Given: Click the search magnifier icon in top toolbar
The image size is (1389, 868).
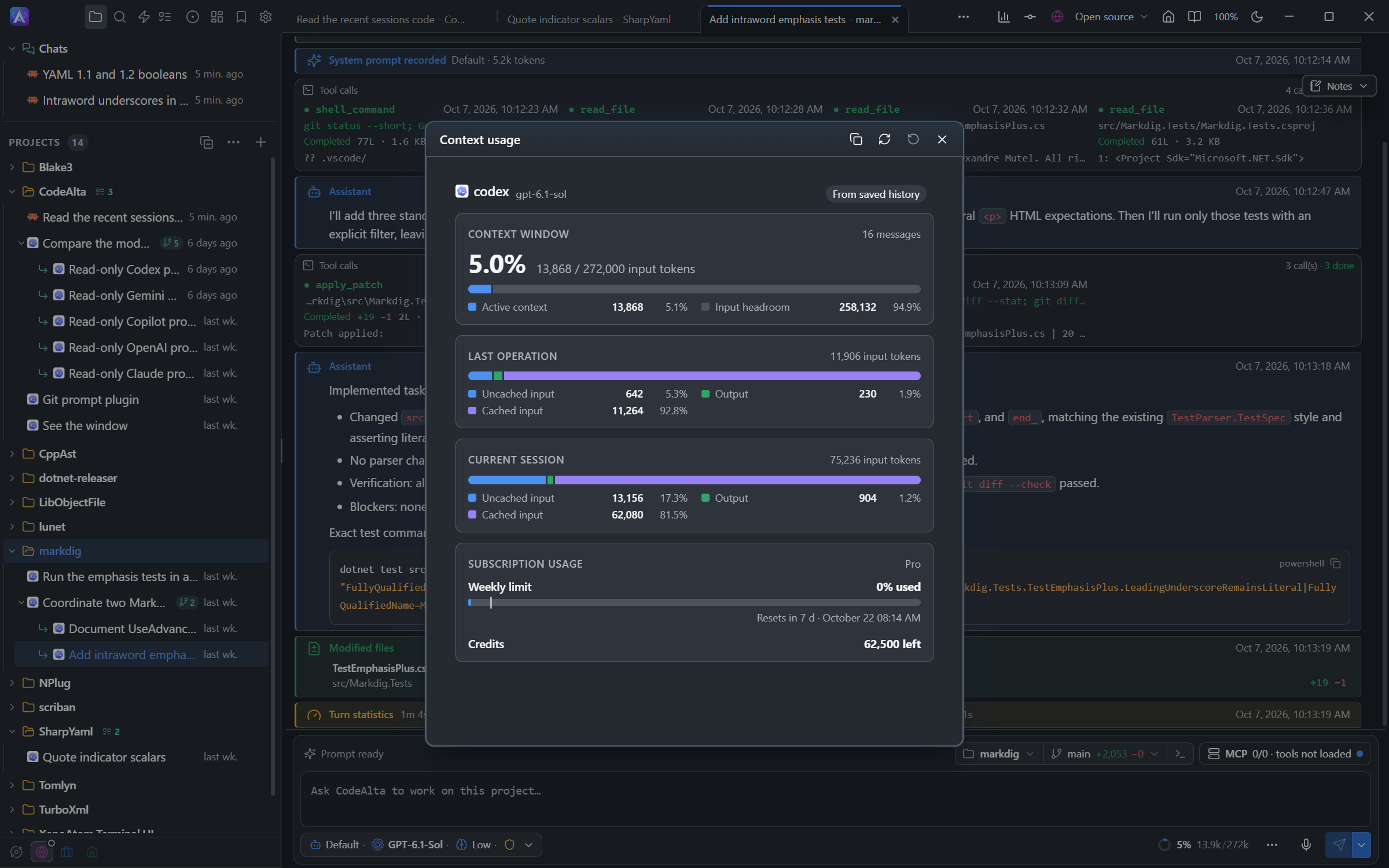Looking at the screenshot, I should click(120, 17).
